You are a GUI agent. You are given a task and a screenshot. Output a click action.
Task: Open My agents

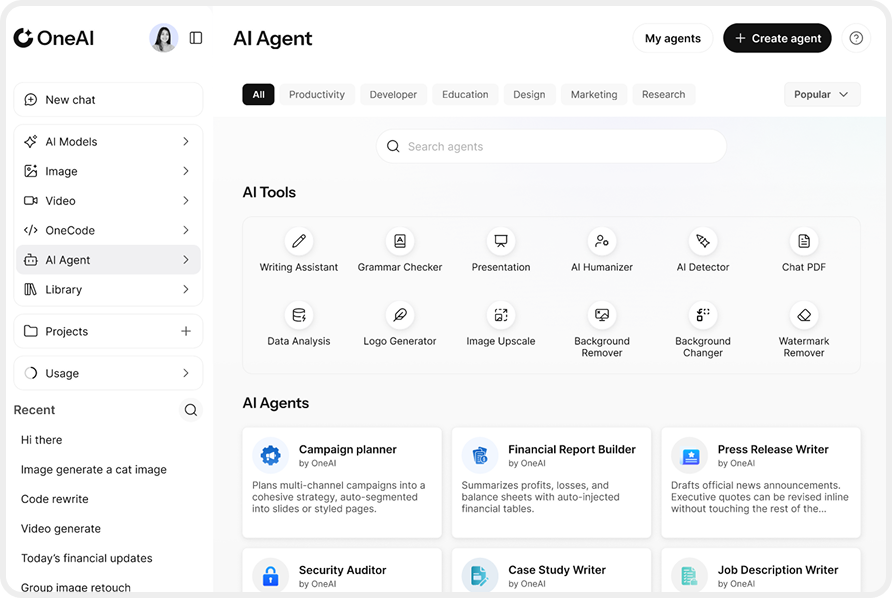(672, 38)
